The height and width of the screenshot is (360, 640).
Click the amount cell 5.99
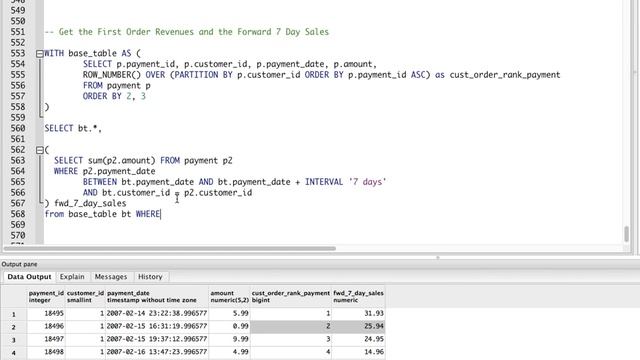click(229, 313)
